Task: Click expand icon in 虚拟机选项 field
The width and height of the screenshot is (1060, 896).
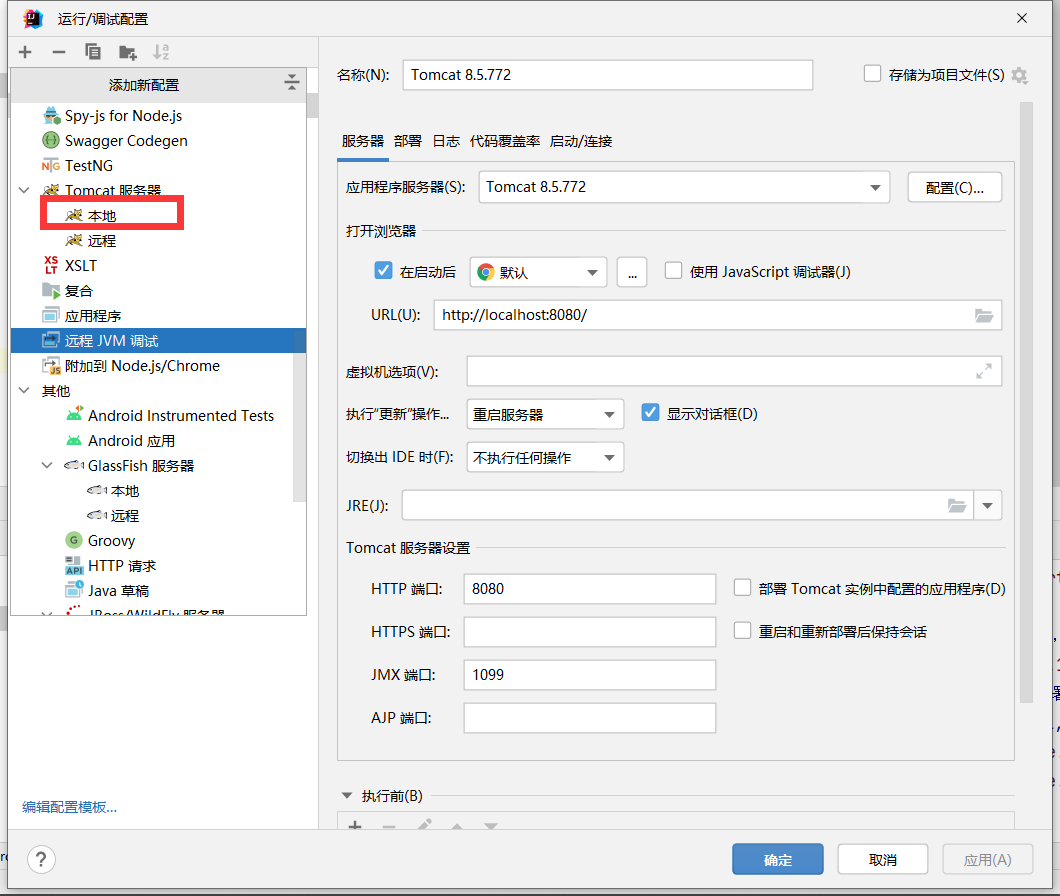Action: [x=984, y=371]
